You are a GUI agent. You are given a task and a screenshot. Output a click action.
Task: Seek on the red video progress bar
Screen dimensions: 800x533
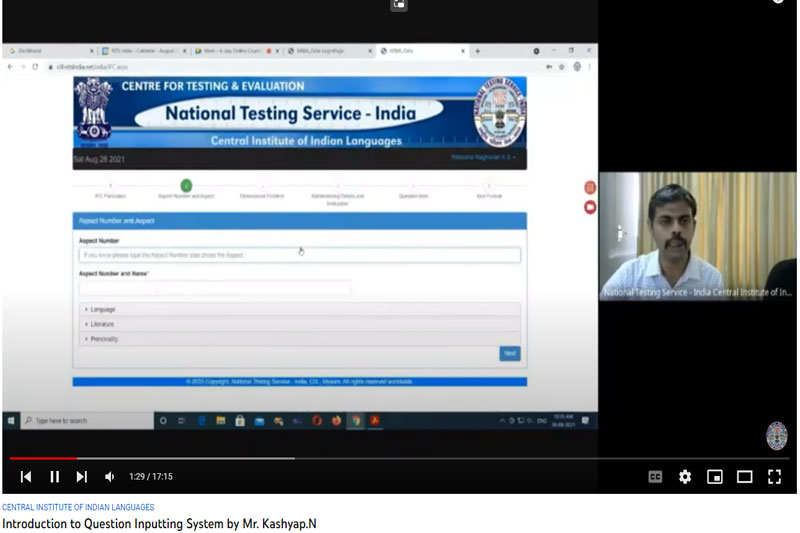tap(43, 459)
